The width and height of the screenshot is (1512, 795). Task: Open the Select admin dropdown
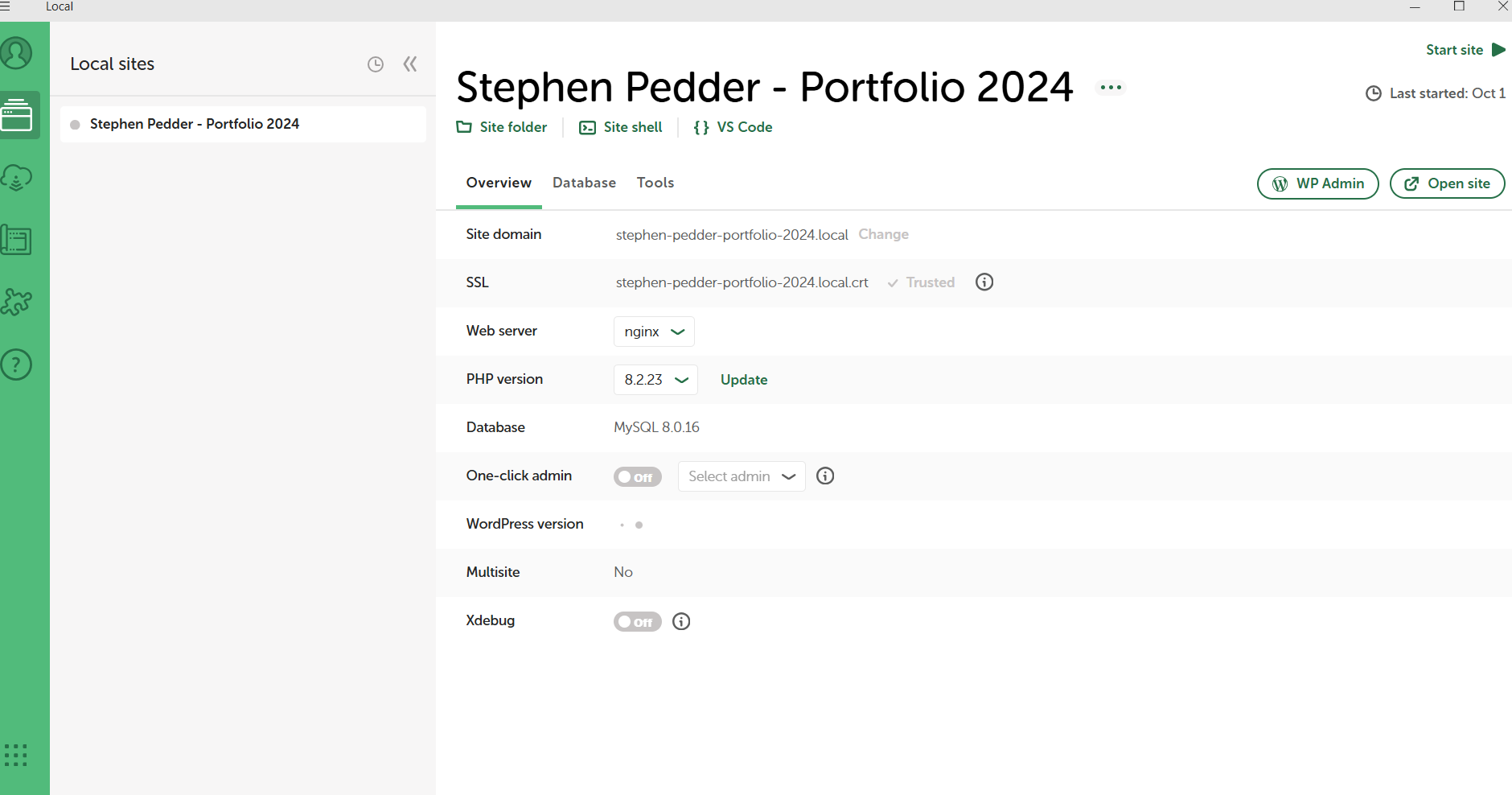click(x=741, y=476)
